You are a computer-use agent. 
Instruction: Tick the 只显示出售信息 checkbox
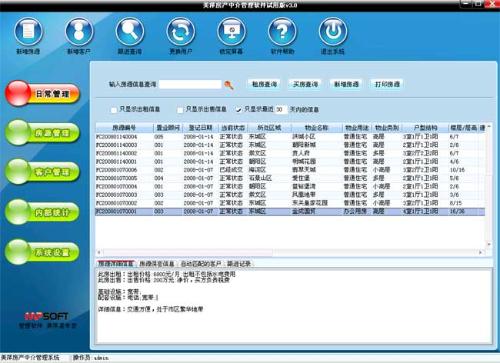tap(180, 109)
